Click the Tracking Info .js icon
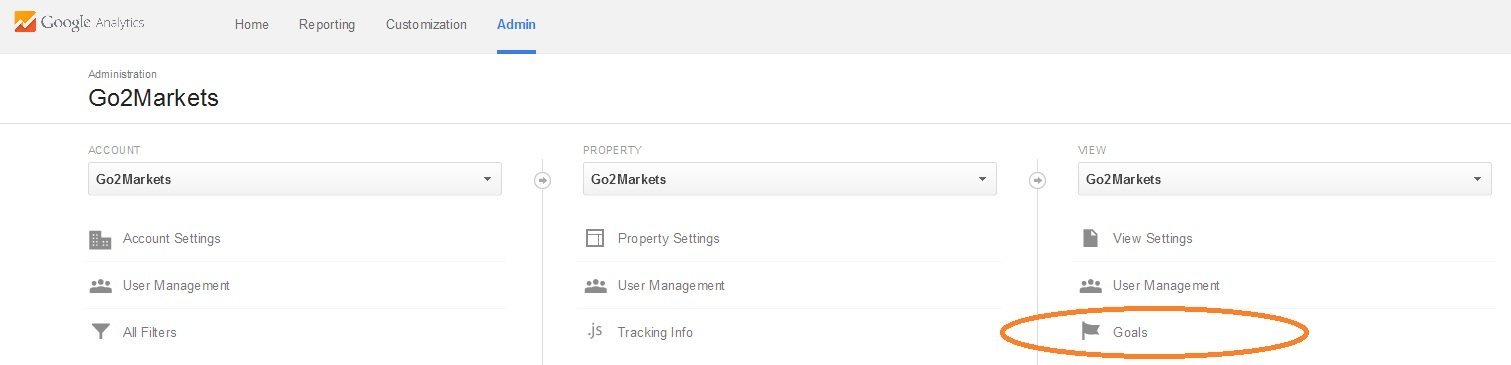 [x=595, y=331]
